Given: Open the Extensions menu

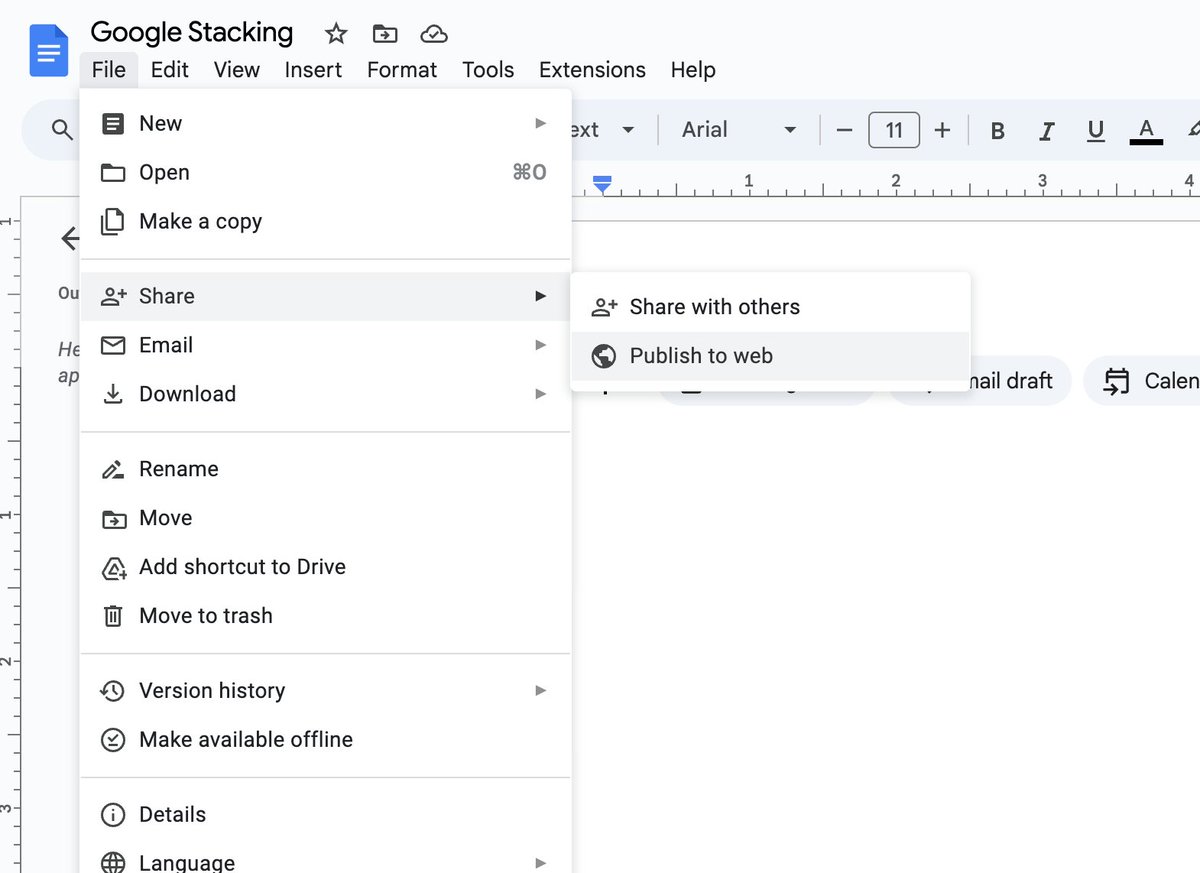Looking at the screenshot, I should 592,70.
